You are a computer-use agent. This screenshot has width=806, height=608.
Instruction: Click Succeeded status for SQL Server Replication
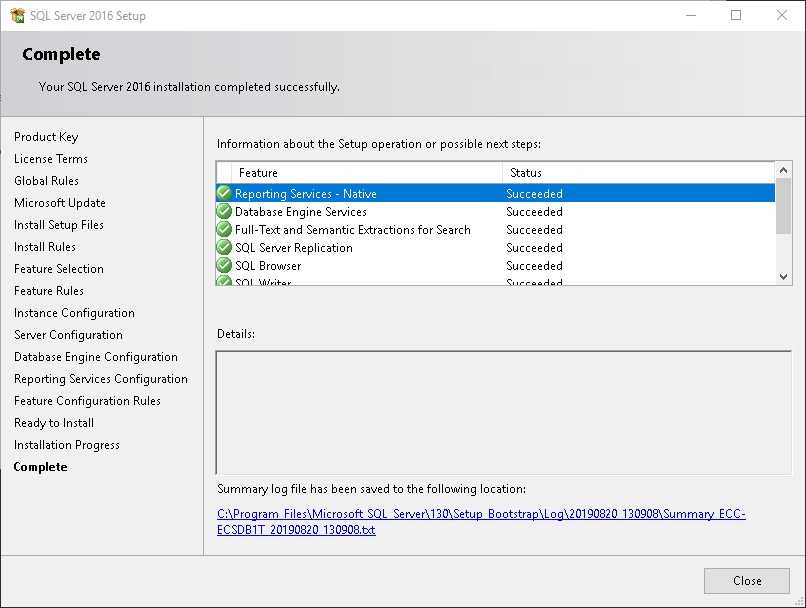coord(534,248)
